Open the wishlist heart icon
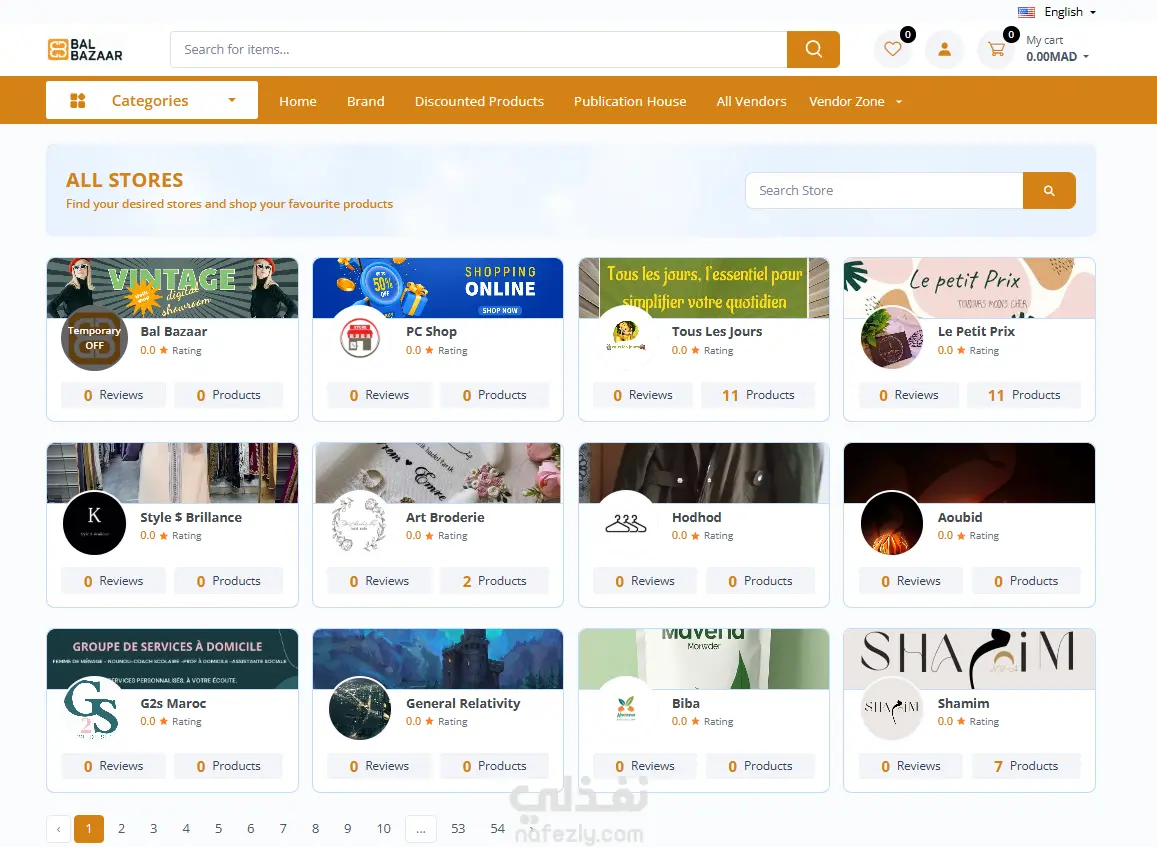The width and height of the screenshot is (1157, 847). coord(893,49)
